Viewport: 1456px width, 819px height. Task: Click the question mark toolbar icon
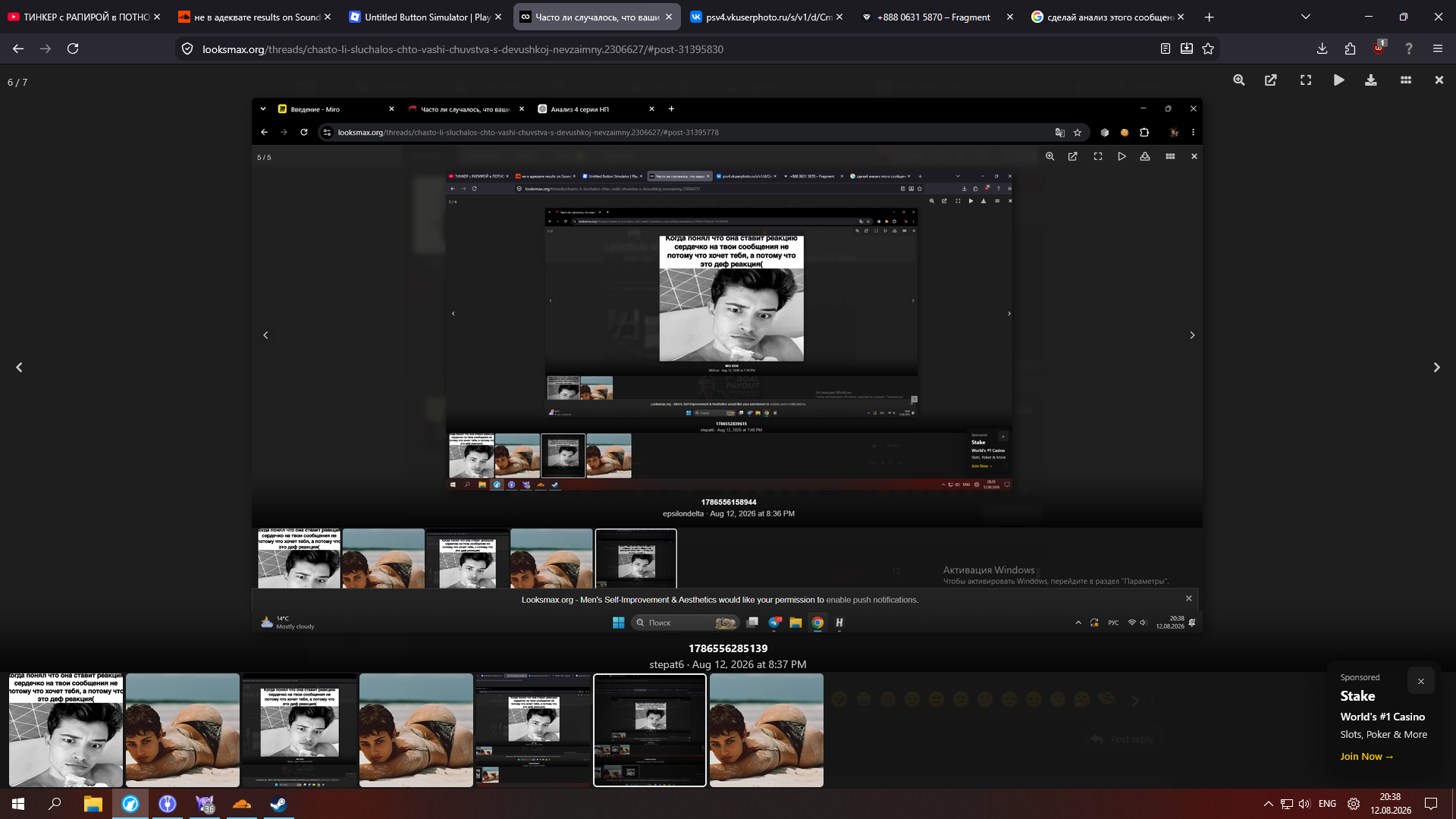point(1409,49)
